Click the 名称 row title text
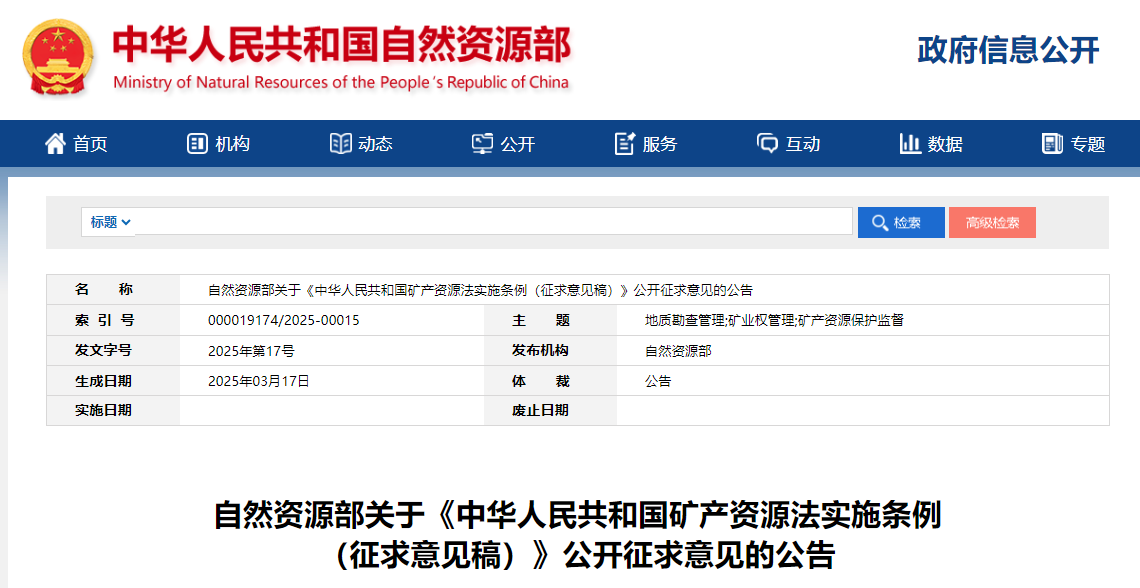Screen dimensions: 1140x588 (x=480, y=290)
